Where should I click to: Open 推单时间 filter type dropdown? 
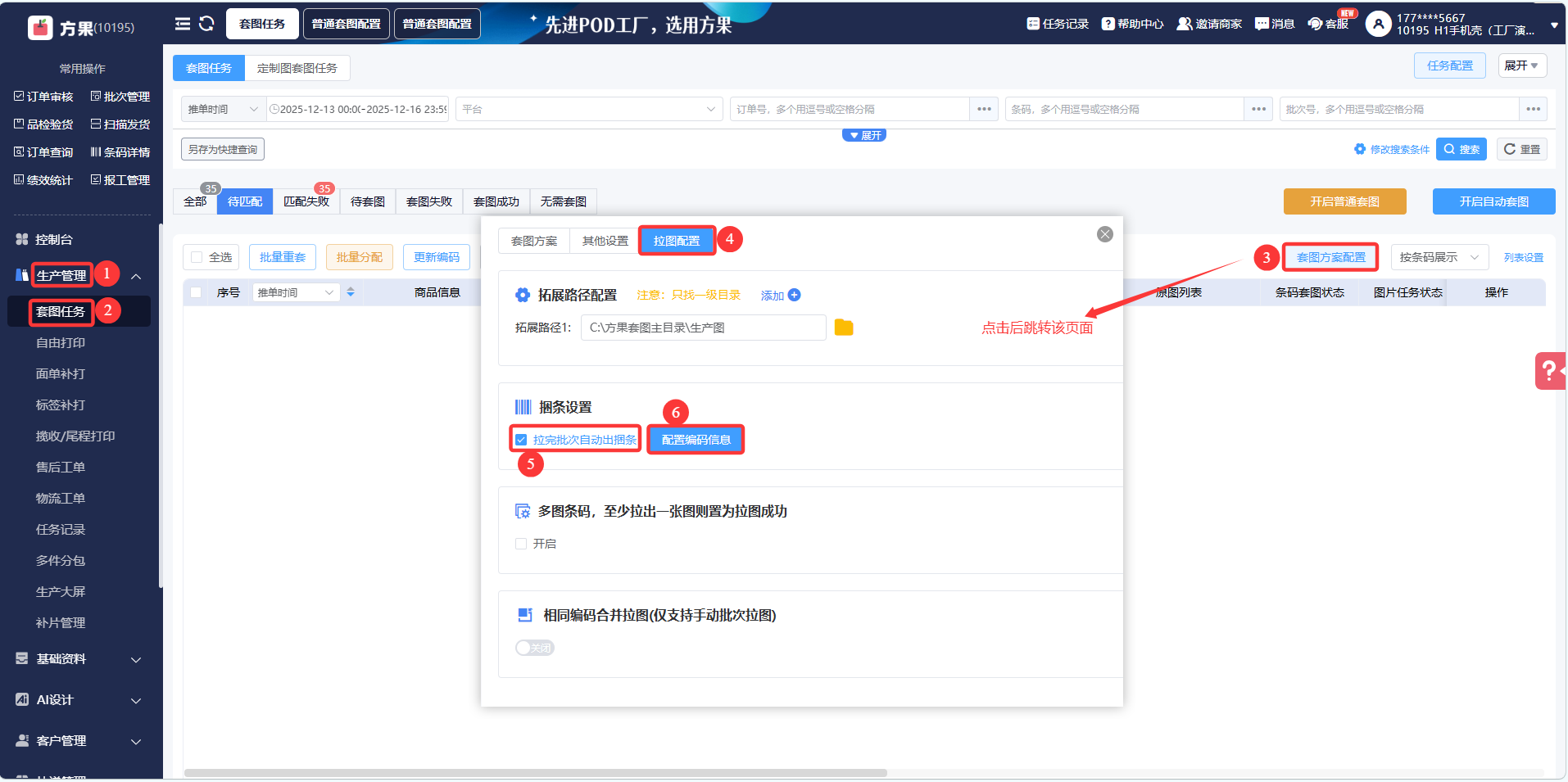tap(223, 109)
